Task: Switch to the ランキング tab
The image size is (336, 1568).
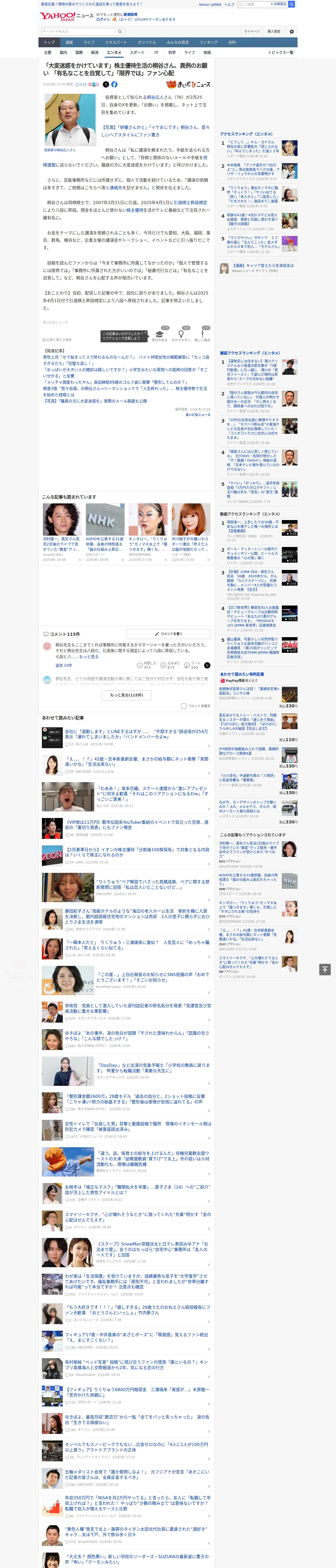Action: point(209,43)
